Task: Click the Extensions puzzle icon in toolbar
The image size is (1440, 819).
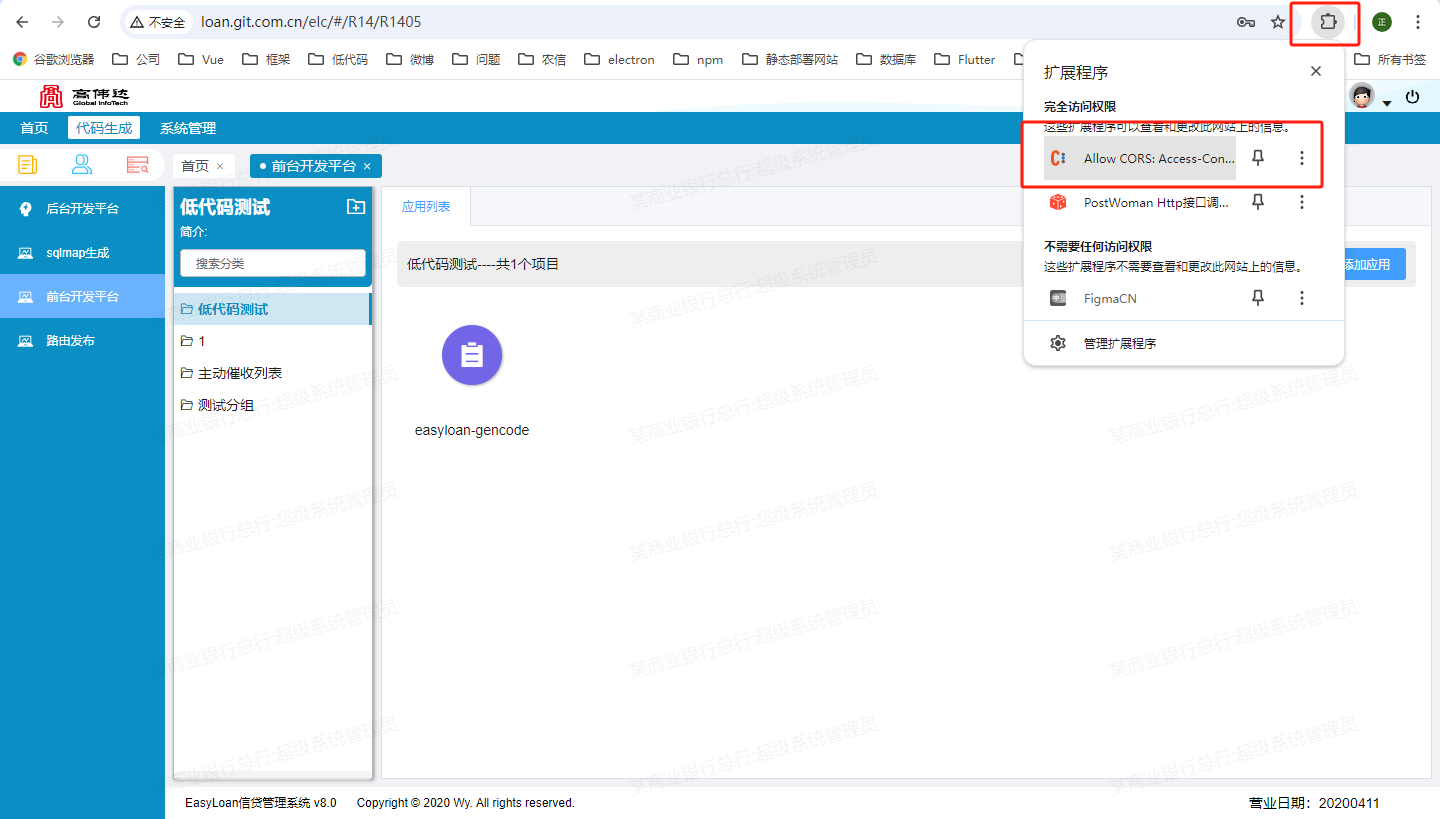Action: click(1328, 22)
